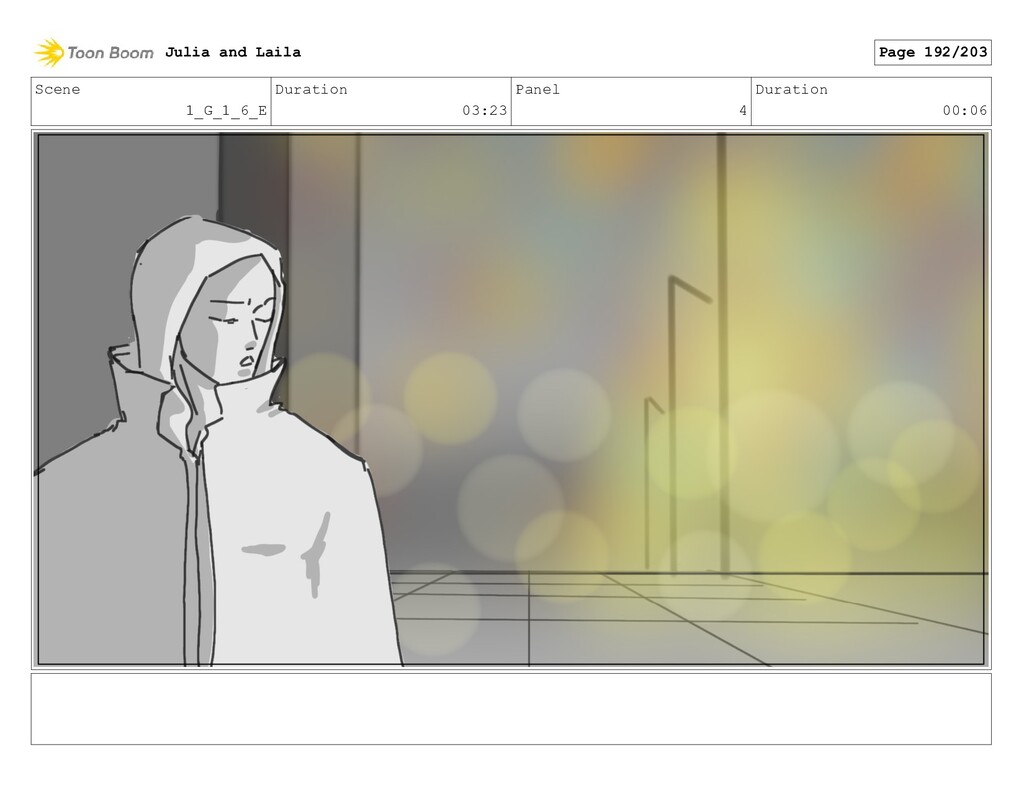Click the 'Page 192/203' page indicator

(x=933, y=52)
